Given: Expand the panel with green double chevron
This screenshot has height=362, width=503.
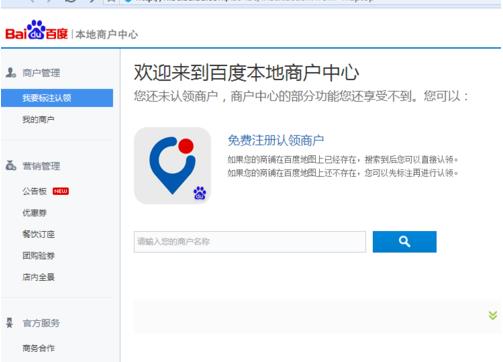Looking at the screenshot, I should tap(493, 315).
